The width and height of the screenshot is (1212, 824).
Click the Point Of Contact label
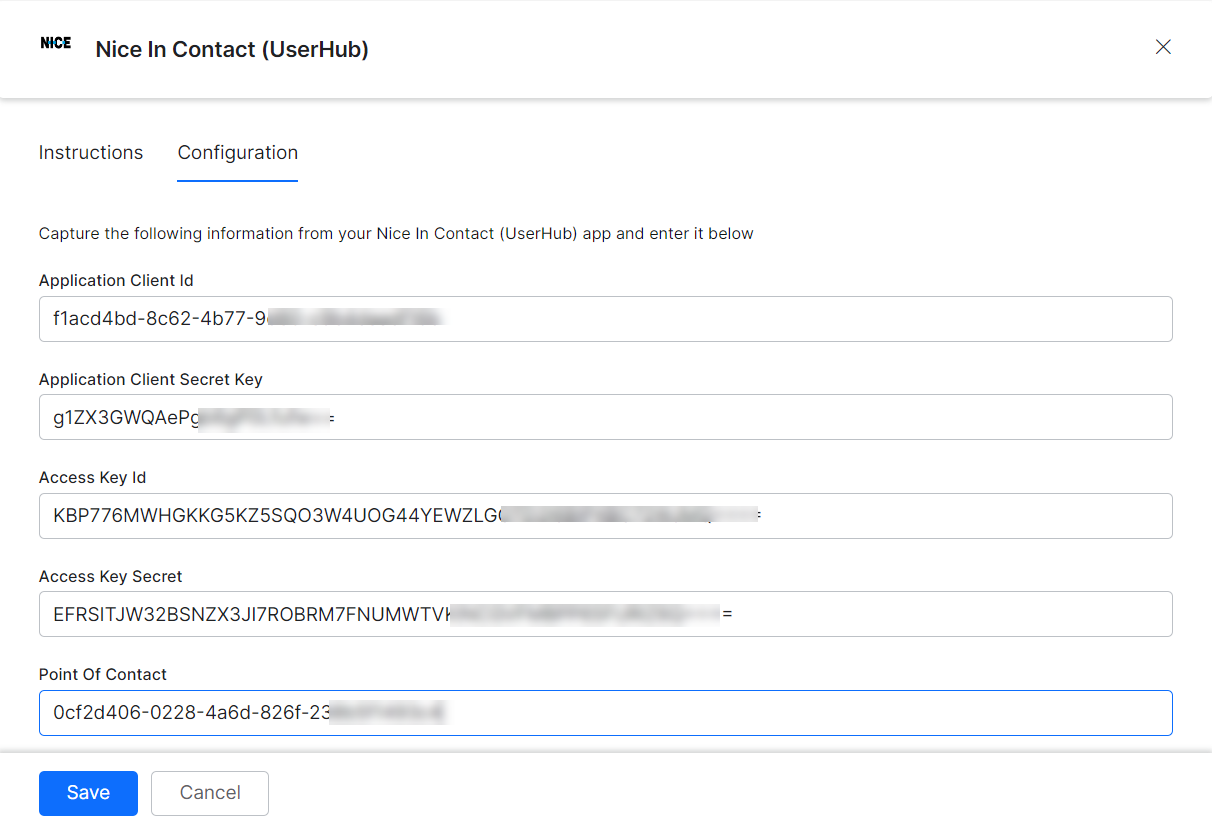point(103,674)
